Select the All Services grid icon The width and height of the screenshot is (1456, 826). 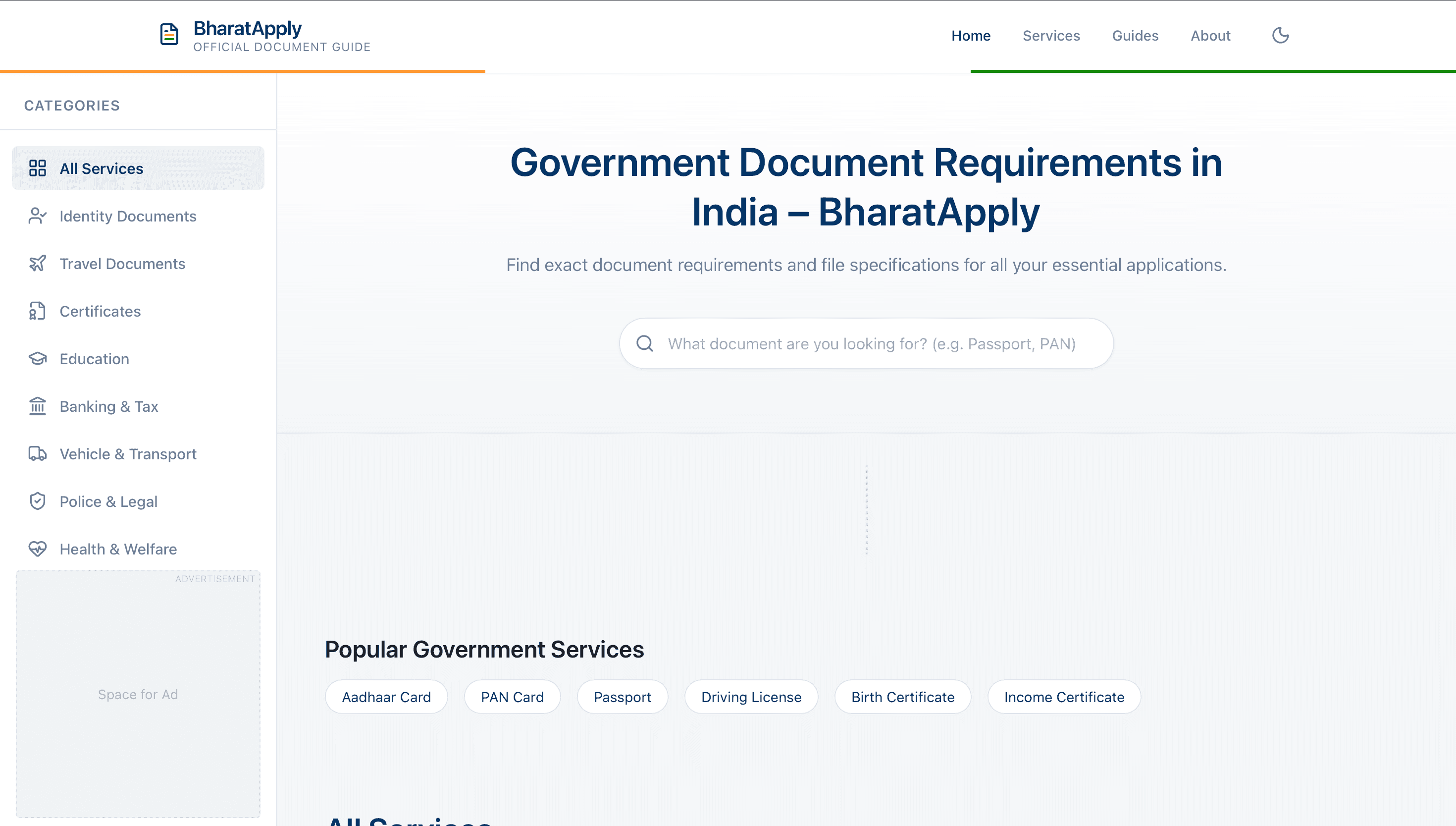click(38, 168)
